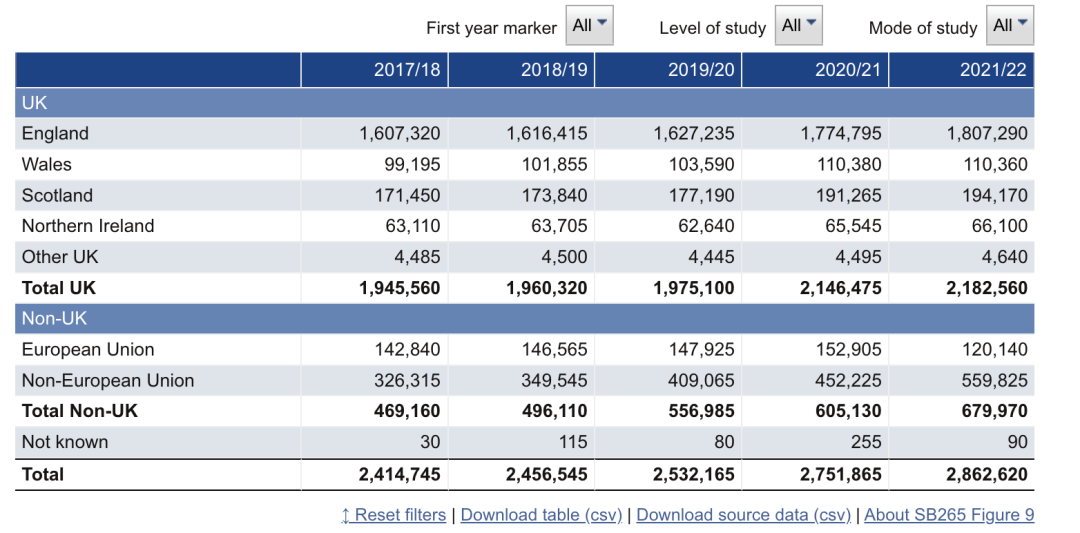Select the Northern Ireland row label
Image resolution: width=1080 pixels, height=533 pixels.
[88, 226]
